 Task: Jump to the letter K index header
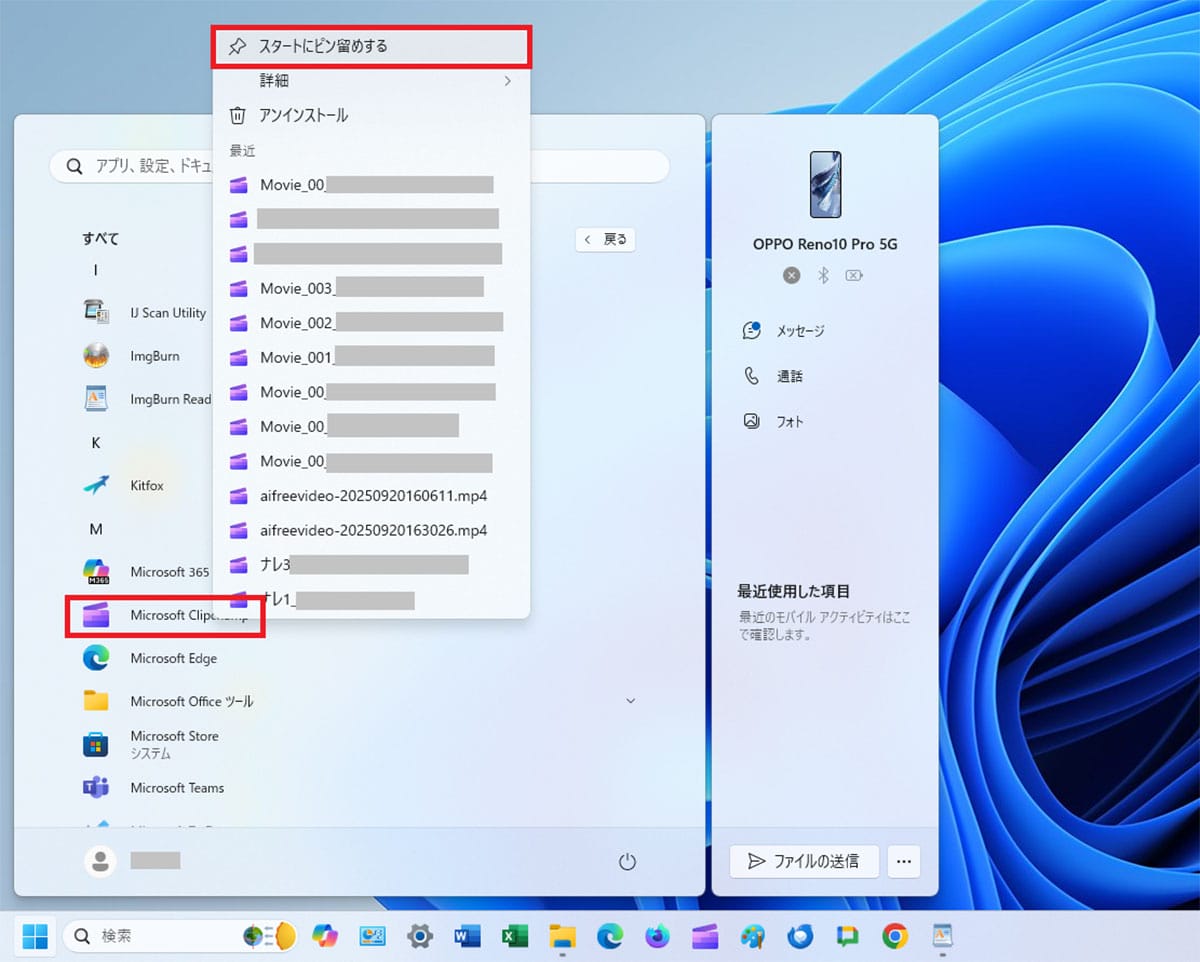(96, 442)
